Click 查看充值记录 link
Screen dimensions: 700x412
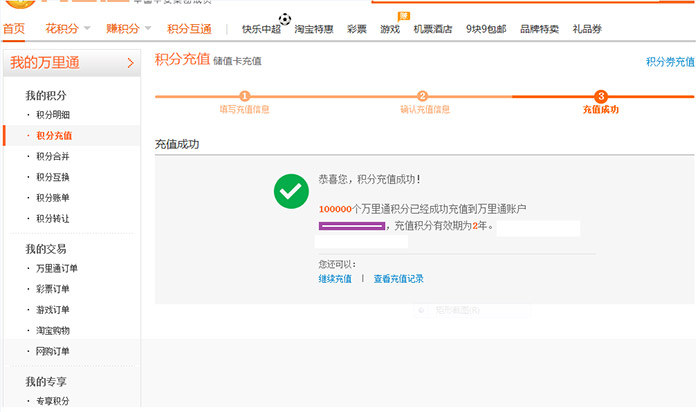399,279
